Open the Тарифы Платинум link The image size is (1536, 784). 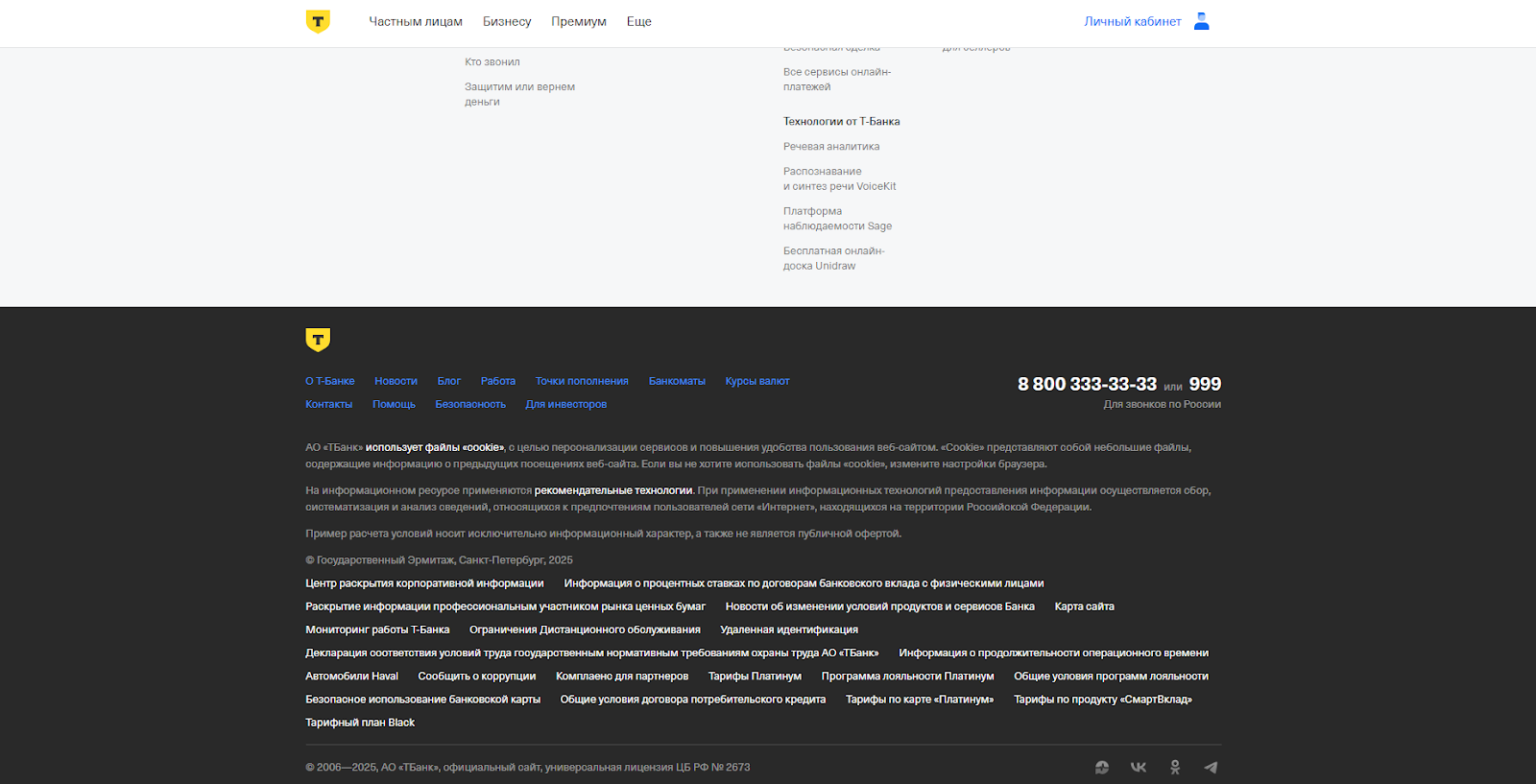coord(755,676)
